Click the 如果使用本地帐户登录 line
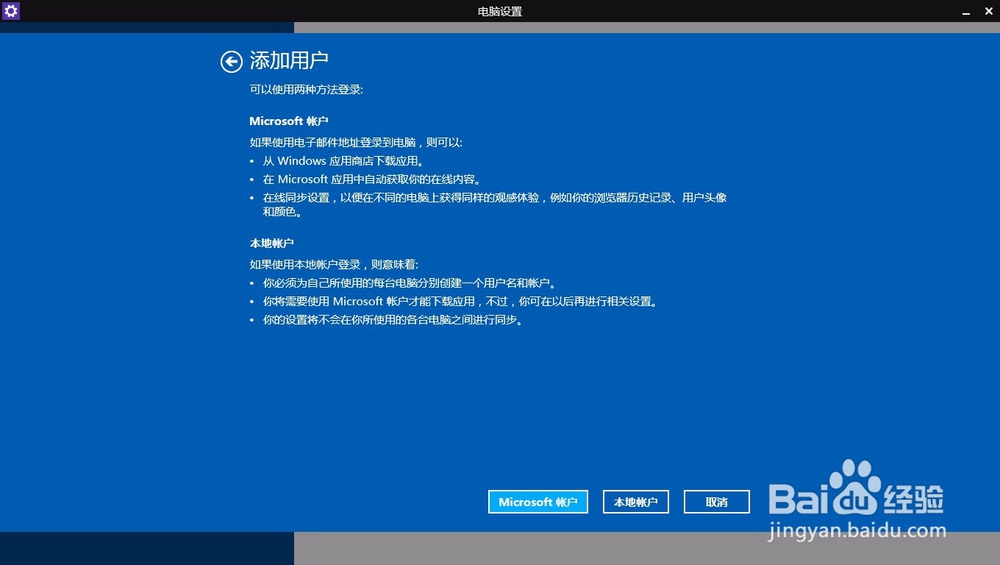 334,265
